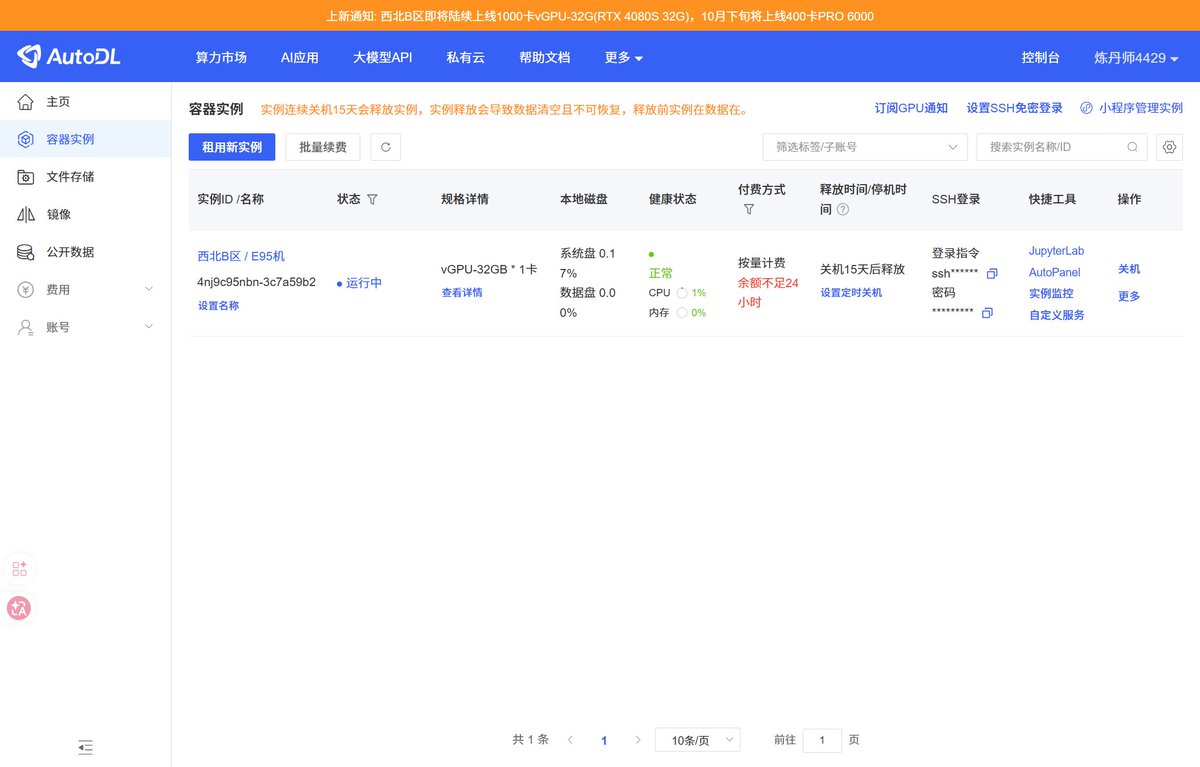Launch JupyterLab from quick tools
This screenshot has width=1200, height=767.
[1056, 251]
